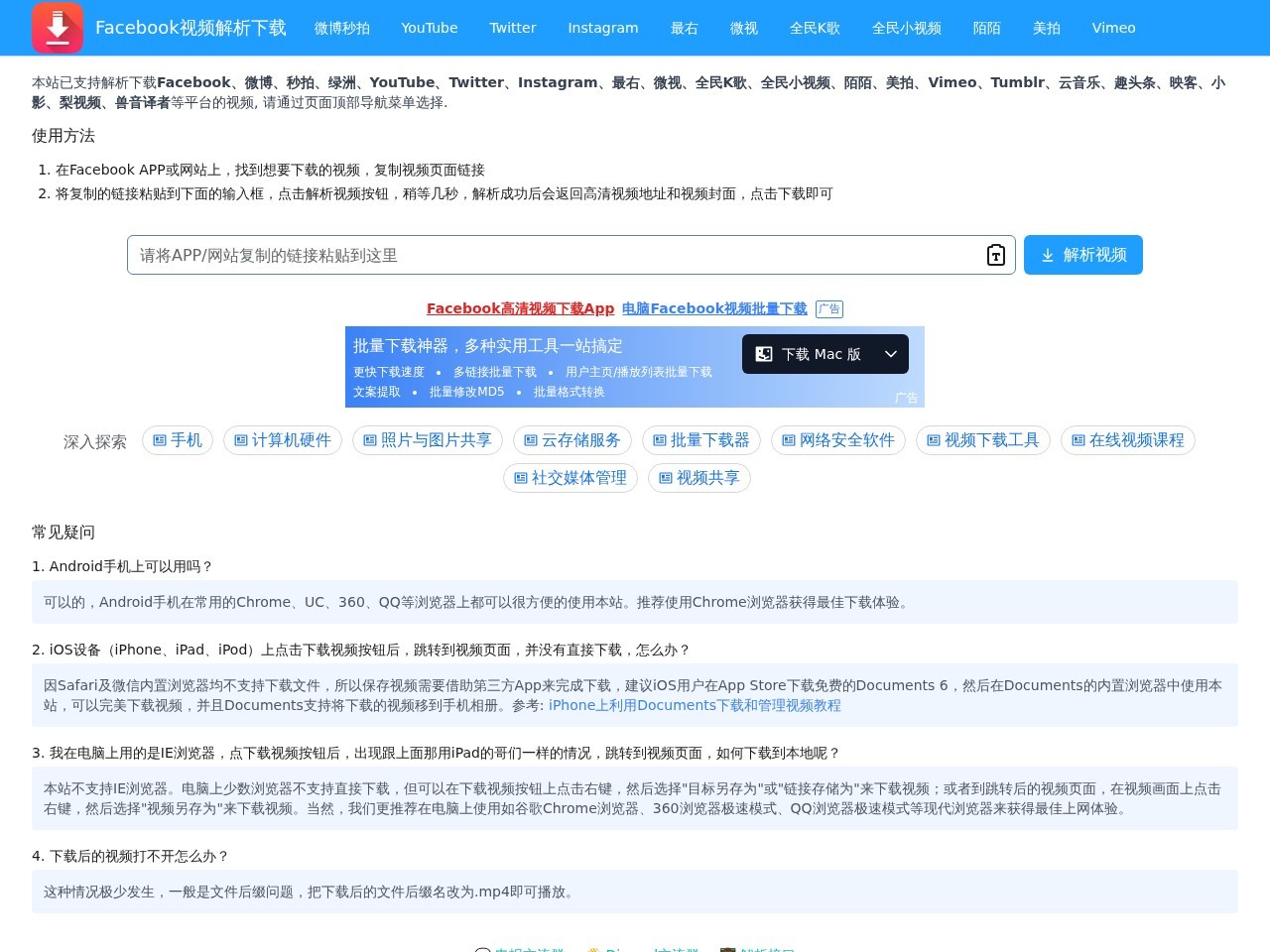Screen dimensions: 1270x952
Task: Open the 社交媒体管理 explore chip
Action: tap(571, 478)
